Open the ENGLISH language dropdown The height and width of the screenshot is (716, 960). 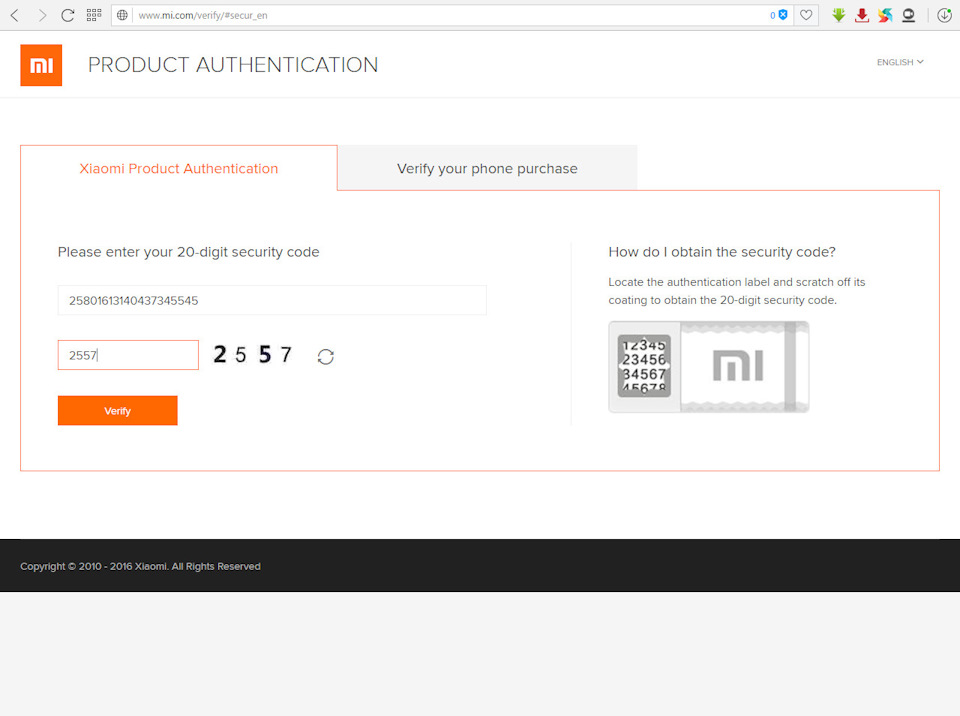tap(900, 62)
